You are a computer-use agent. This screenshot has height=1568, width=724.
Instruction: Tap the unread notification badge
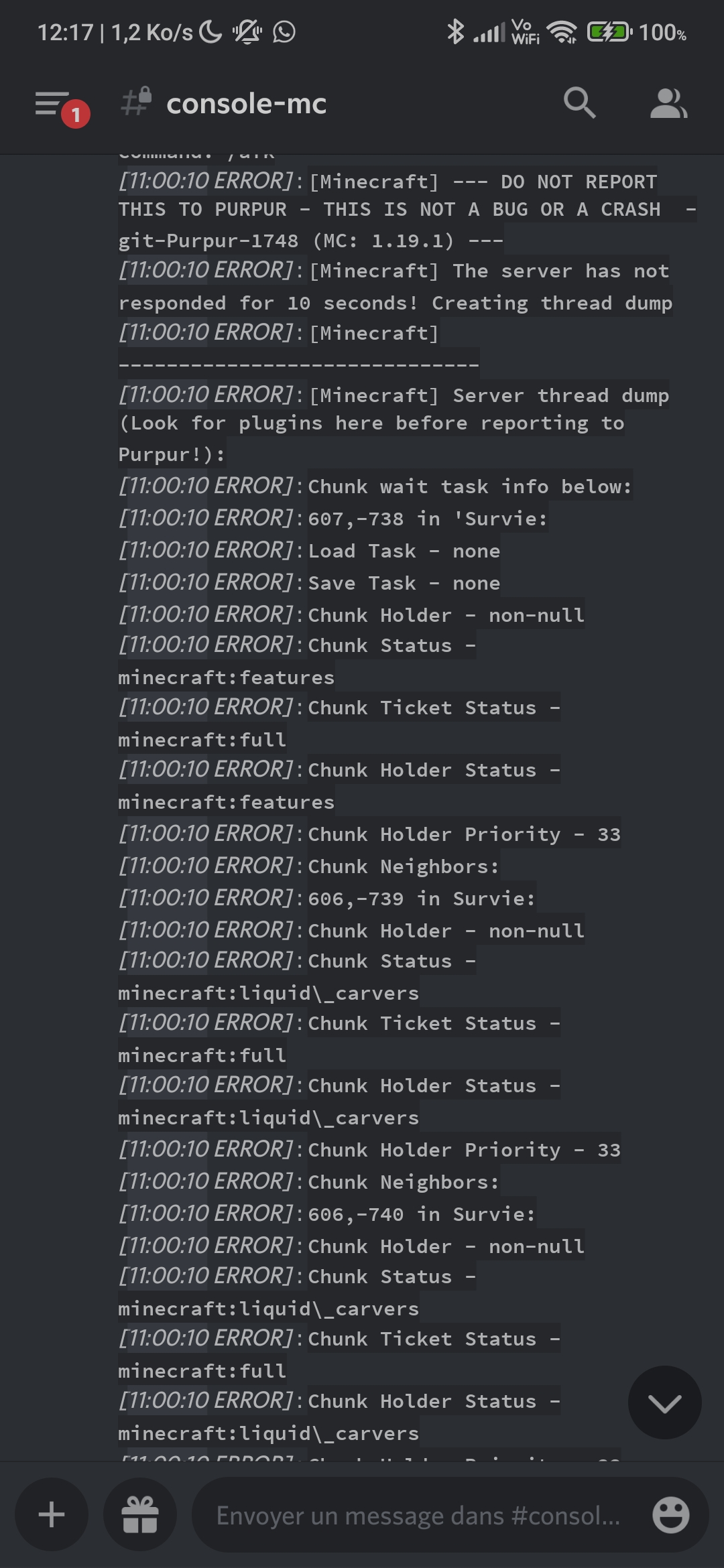[76, 114]
